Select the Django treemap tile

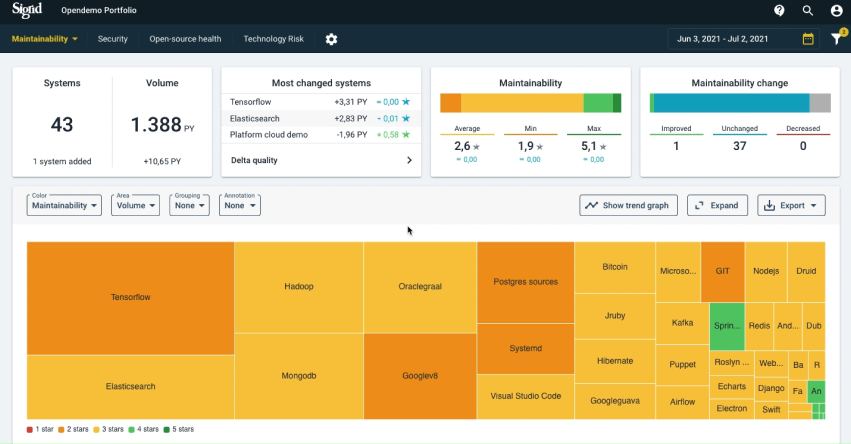pyautogui.click(x=771, y=389)
